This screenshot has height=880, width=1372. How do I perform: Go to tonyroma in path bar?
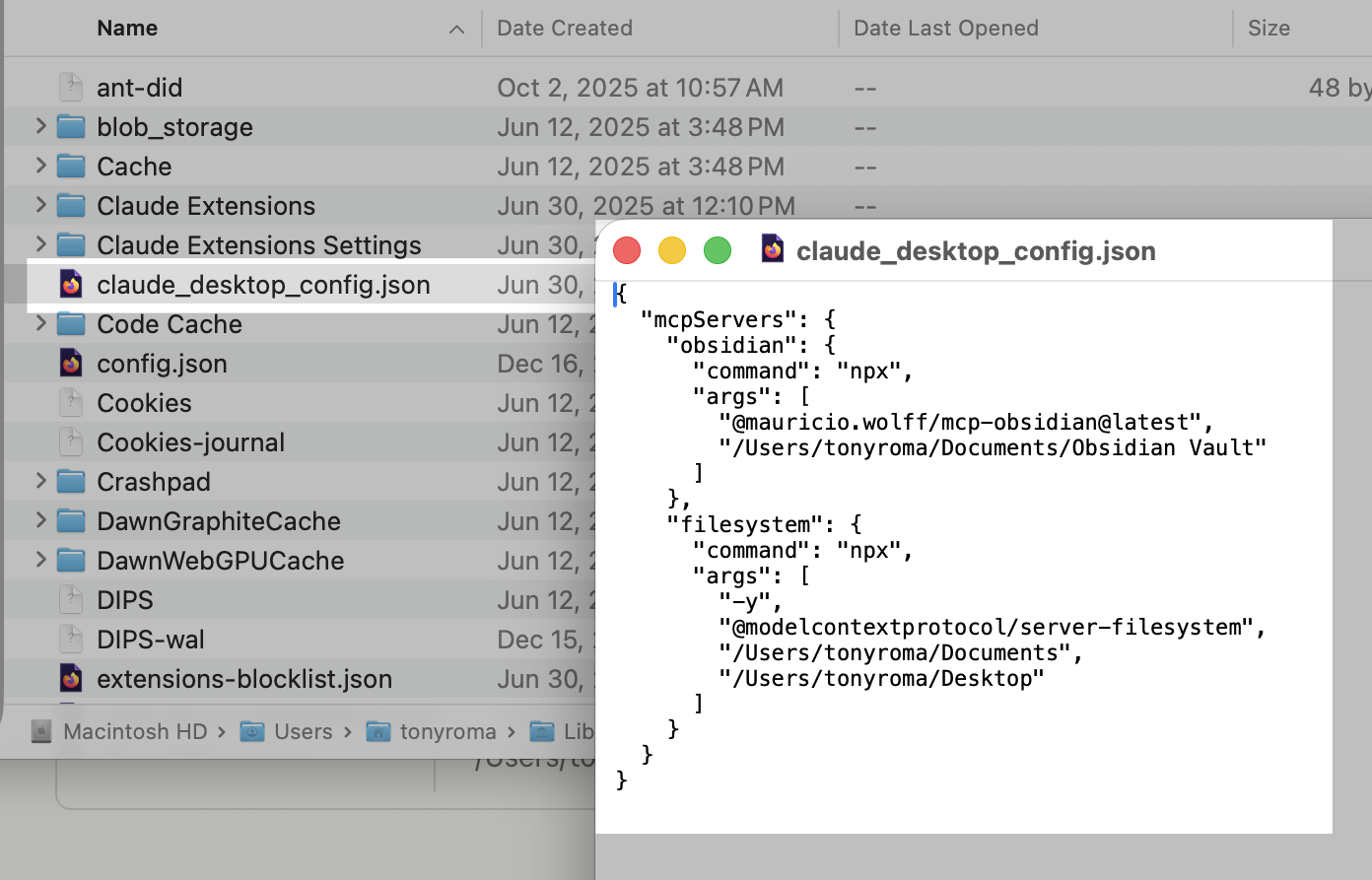(448, 731)
